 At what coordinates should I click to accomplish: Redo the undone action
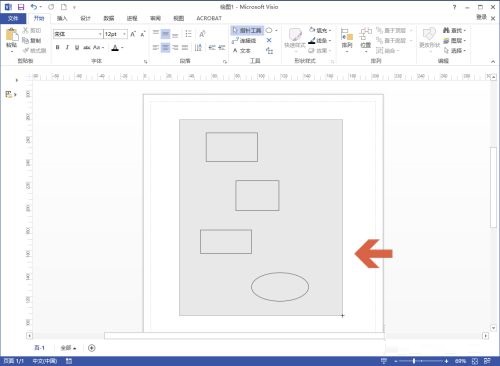point(51,7)
